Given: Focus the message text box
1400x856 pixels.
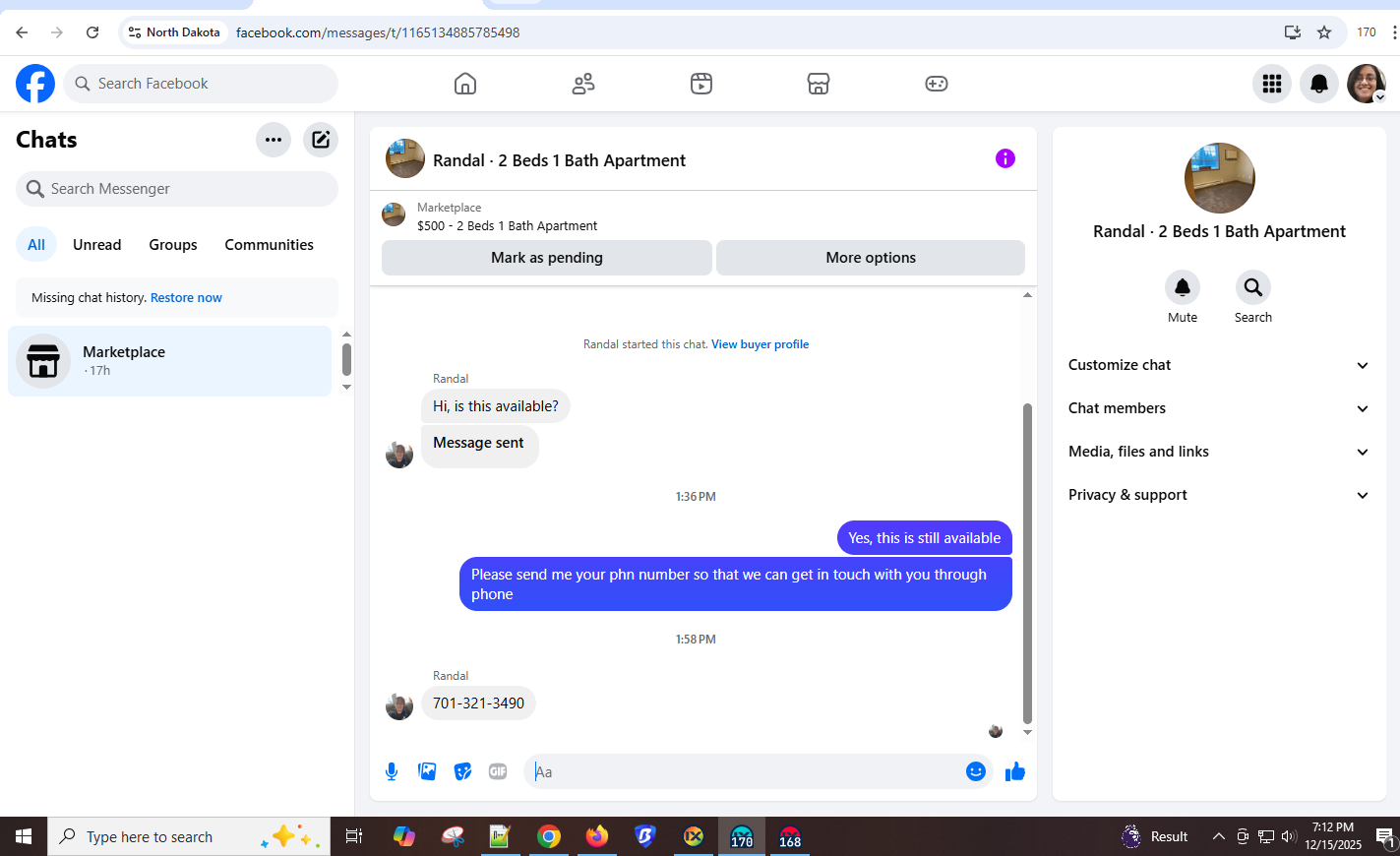Looking at the screenshot, I should (748, 771).
